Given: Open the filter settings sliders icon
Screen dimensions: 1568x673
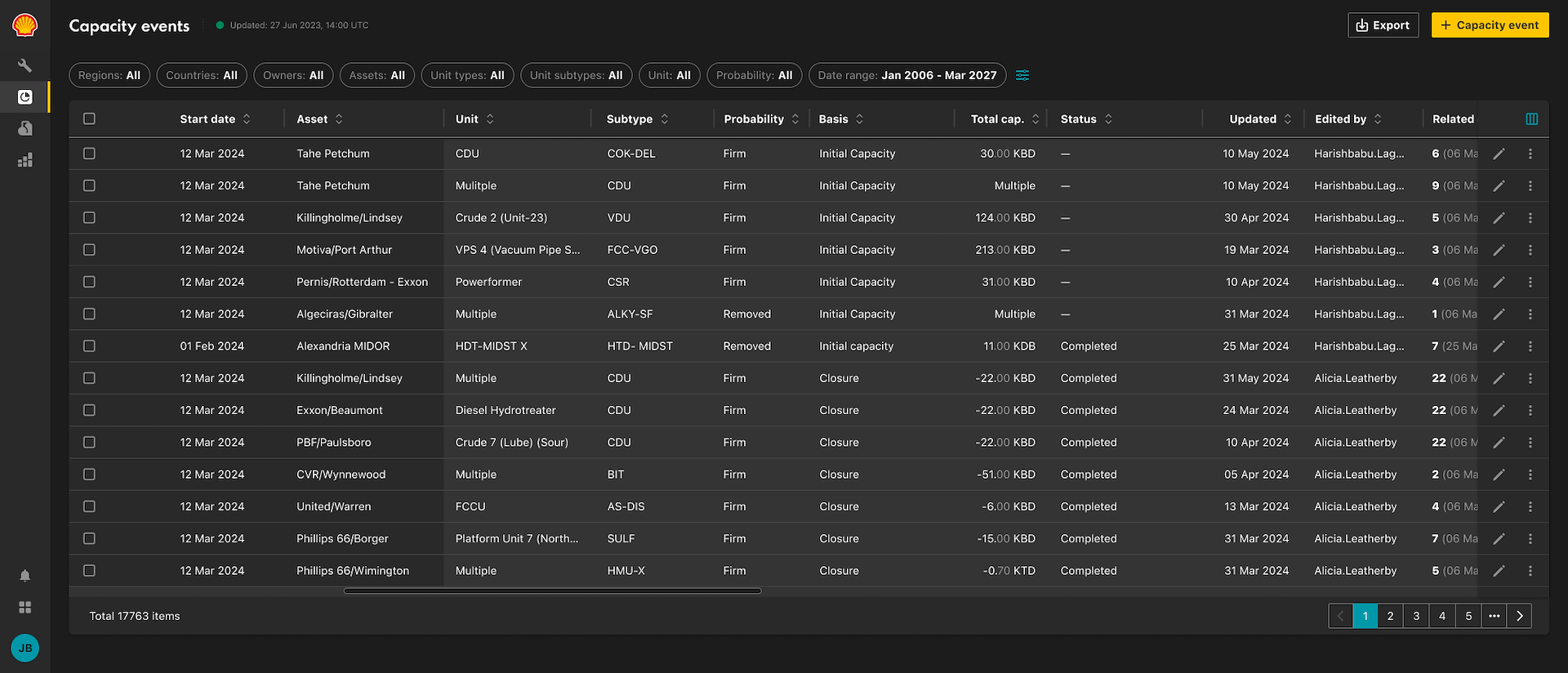Looking at the screenshot, I should [1022, 75].
